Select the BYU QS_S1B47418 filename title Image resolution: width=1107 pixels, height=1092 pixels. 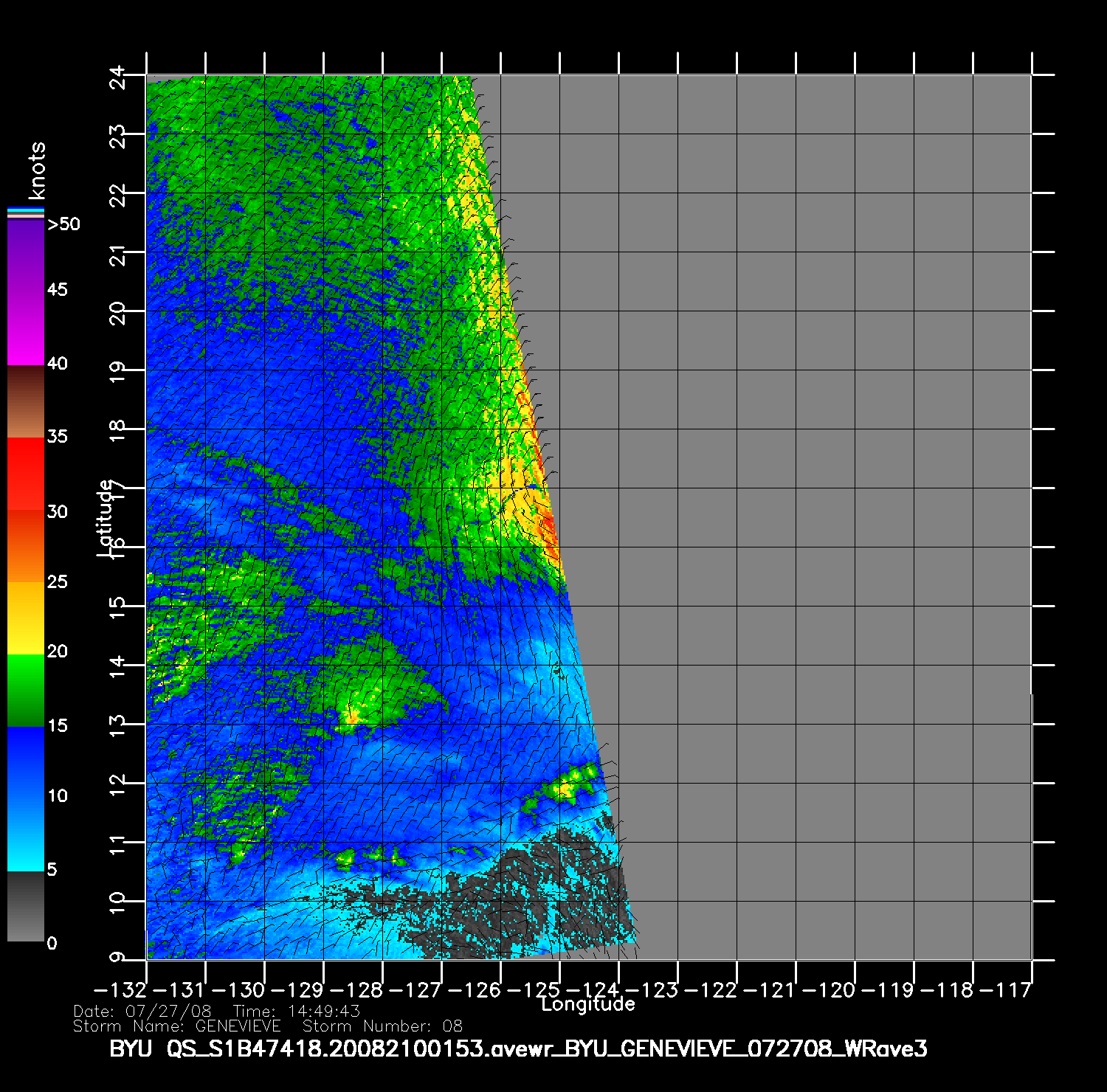coord(518,1048)
